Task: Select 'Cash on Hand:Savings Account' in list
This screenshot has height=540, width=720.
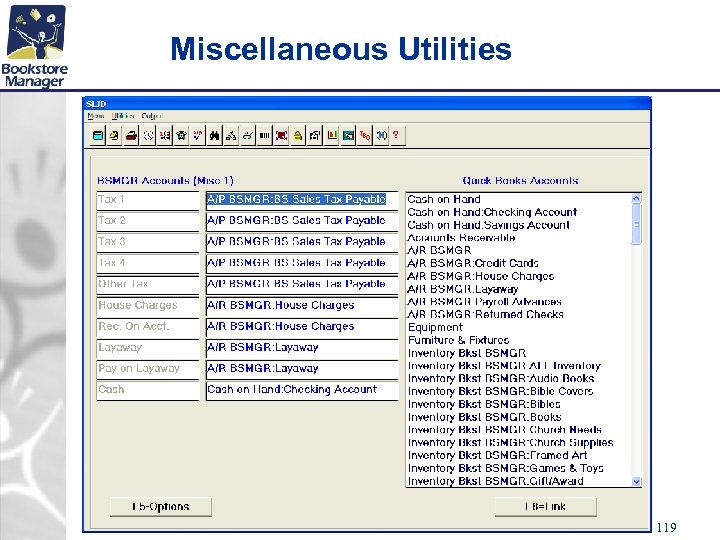Action: pos(488,225)
